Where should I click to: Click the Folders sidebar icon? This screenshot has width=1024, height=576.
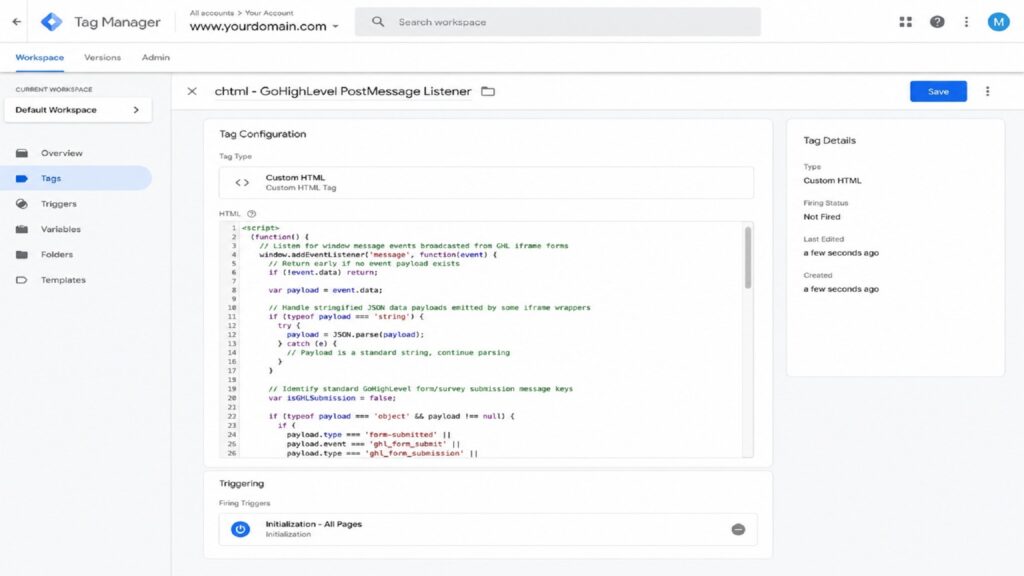point(22,255)
